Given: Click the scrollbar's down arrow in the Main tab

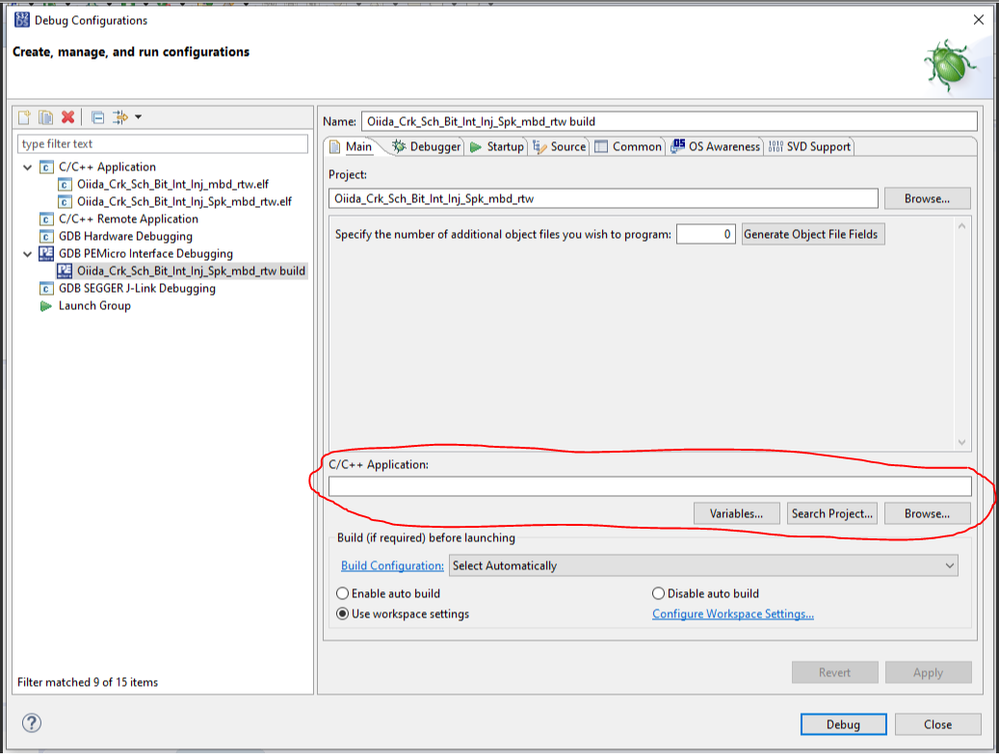Looking at the screenshot, I should tap(962, 442).
